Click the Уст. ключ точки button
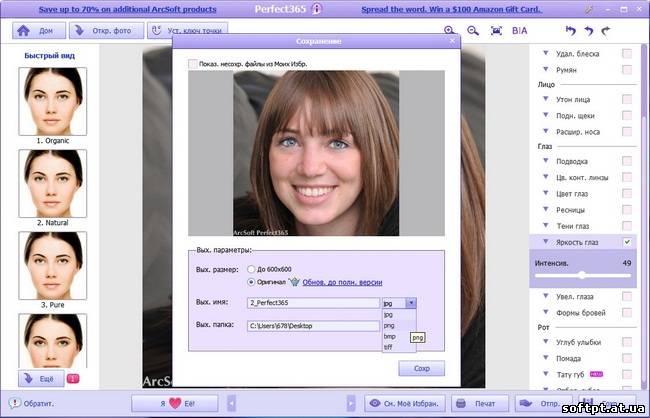The image size is (650, 418). pyautogui.click(x=187, y=31)
